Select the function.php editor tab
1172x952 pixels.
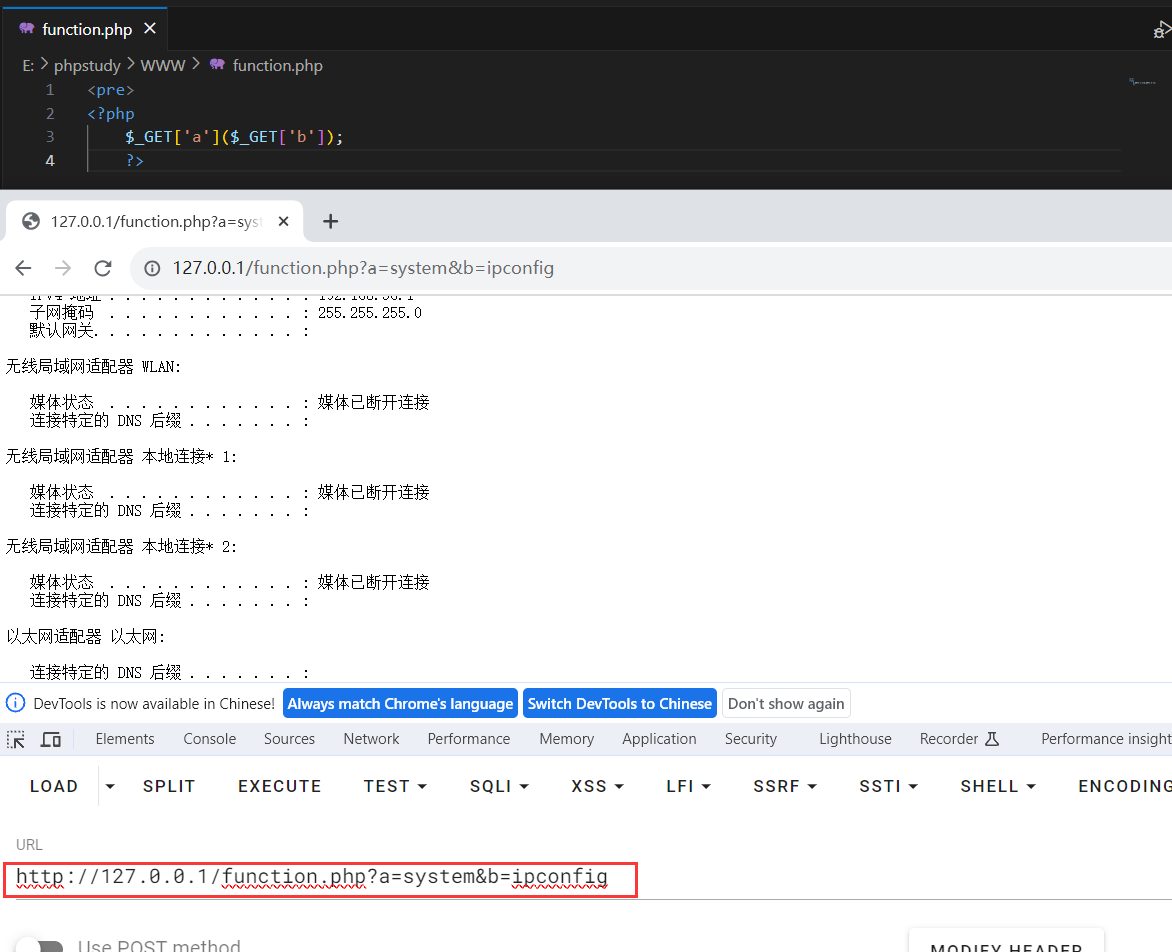pyautogui.click(x=86, y=29)
